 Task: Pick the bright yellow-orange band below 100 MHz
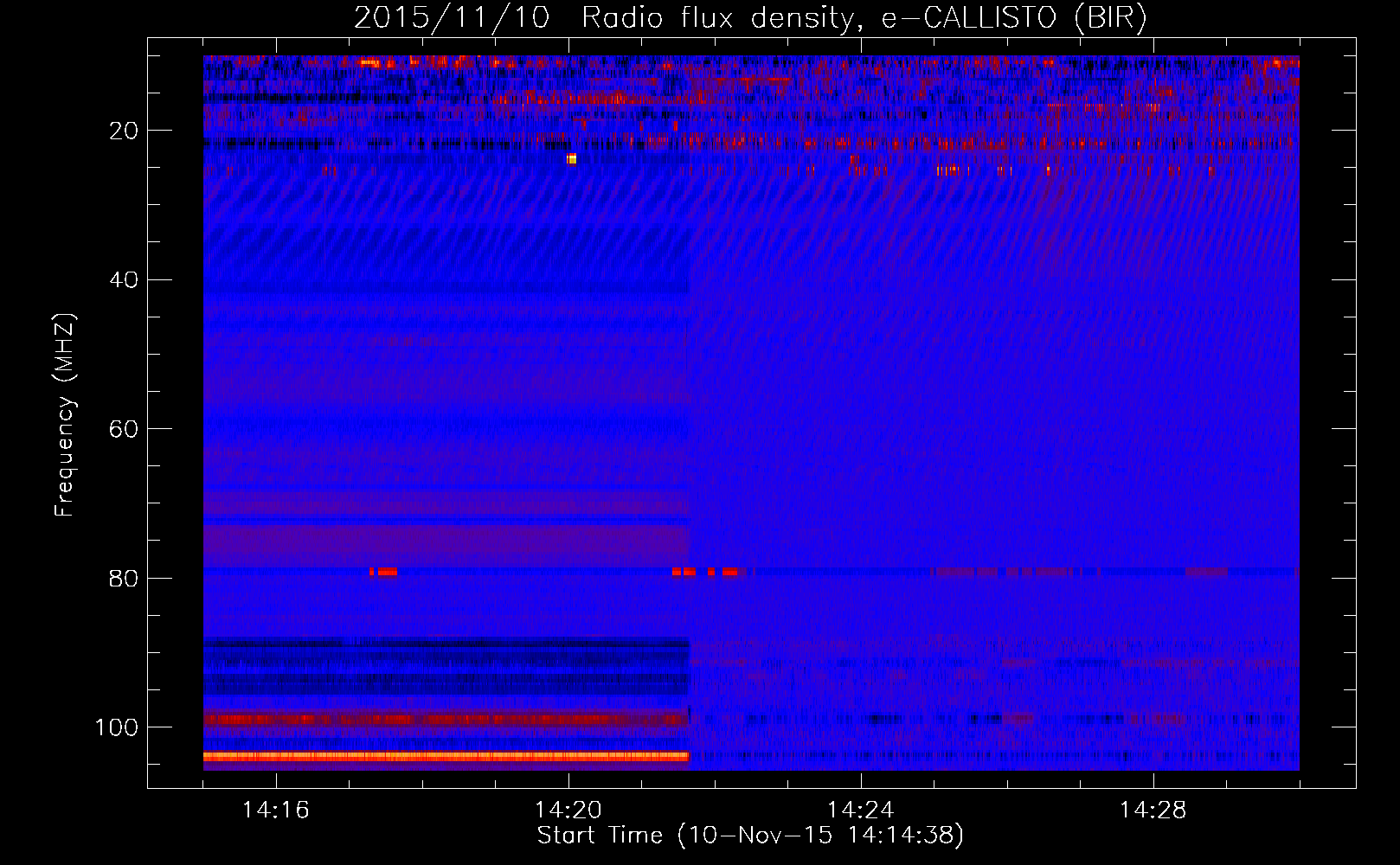click(x=446, y=756)
